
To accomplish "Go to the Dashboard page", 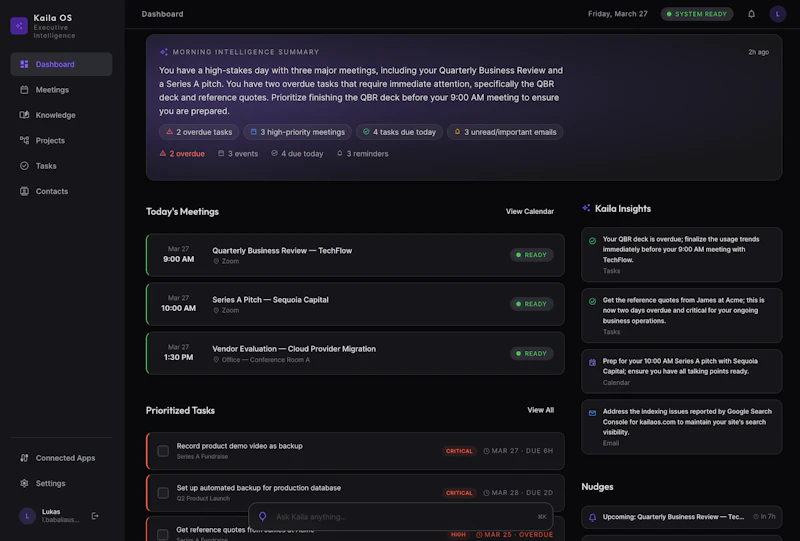I will [x=61, y=64].
